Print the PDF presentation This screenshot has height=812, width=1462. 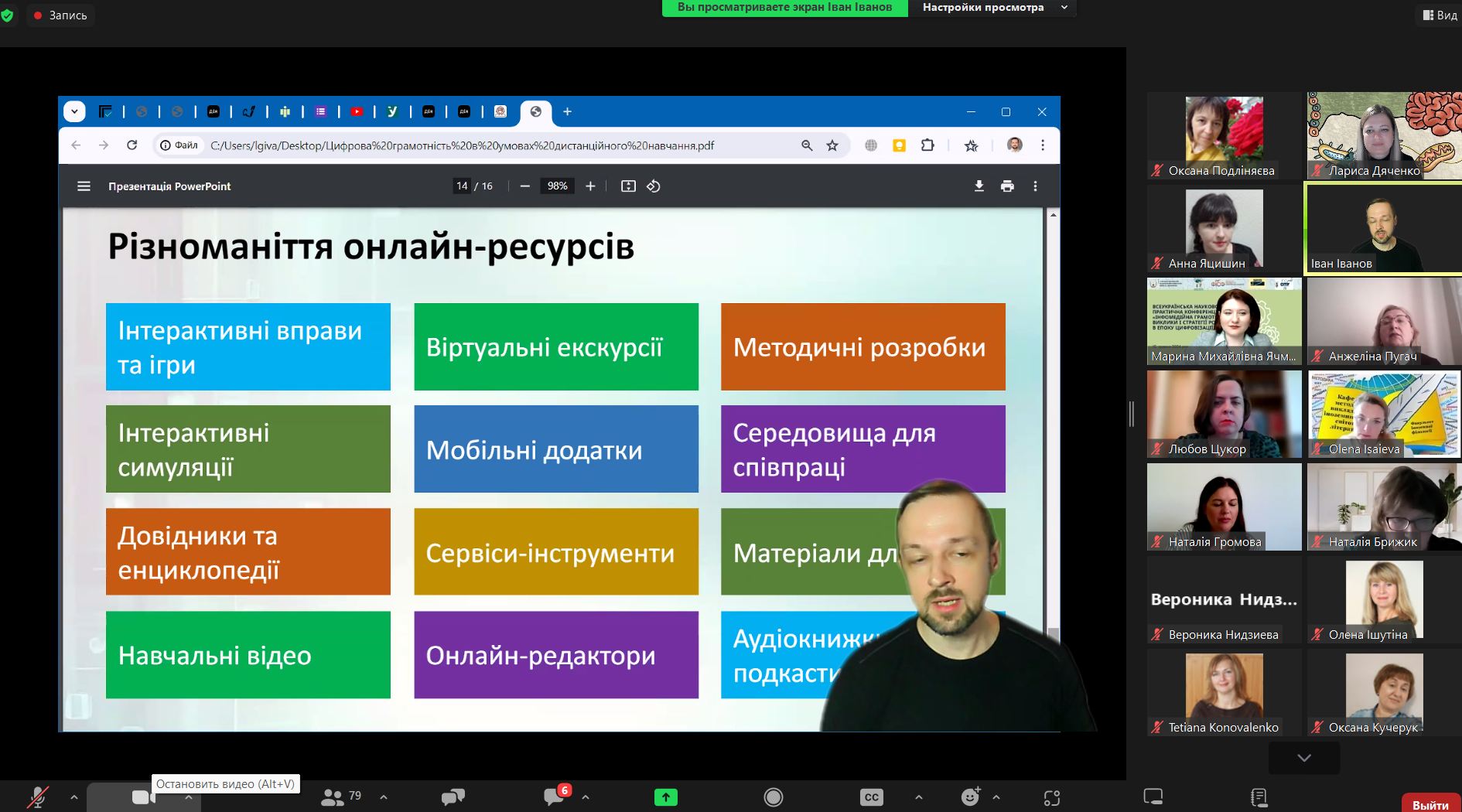pyautogui.click(x=1007, y=186)
